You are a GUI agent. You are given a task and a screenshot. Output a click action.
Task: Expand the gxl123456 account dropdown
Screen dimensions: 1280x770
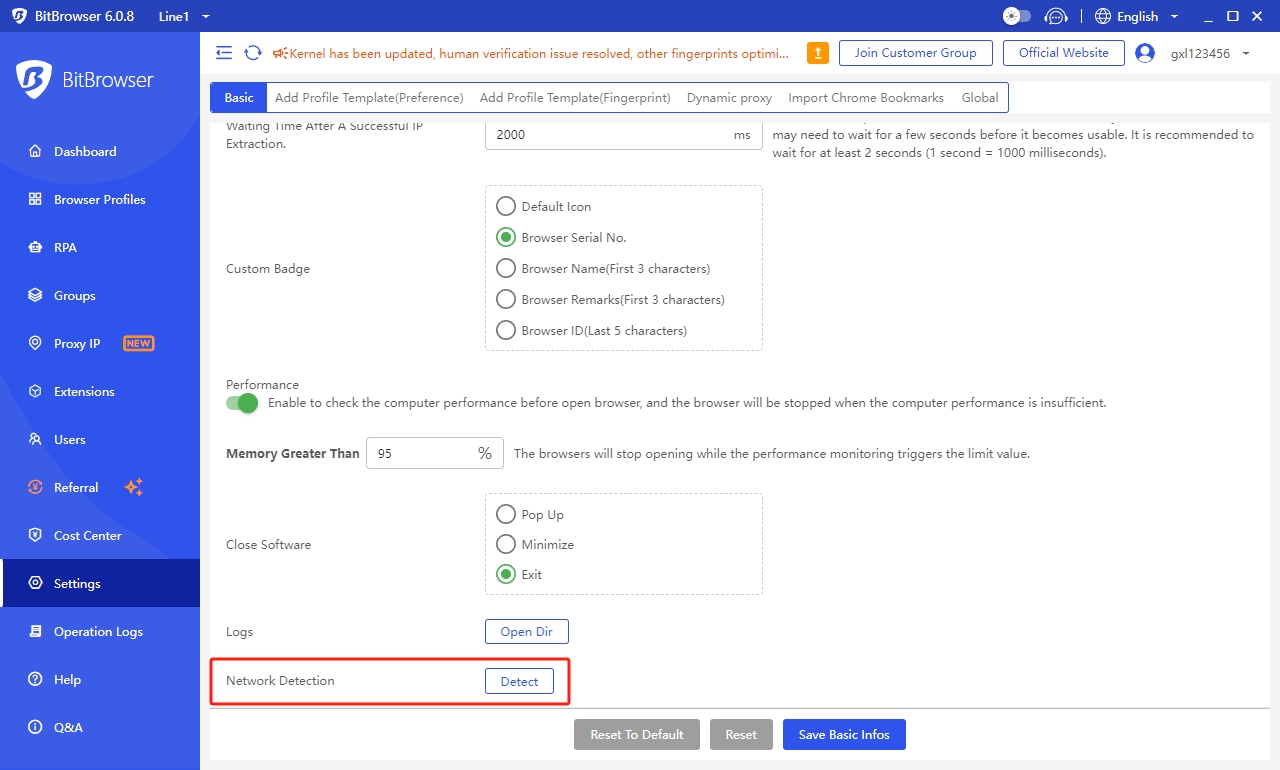1211,53
